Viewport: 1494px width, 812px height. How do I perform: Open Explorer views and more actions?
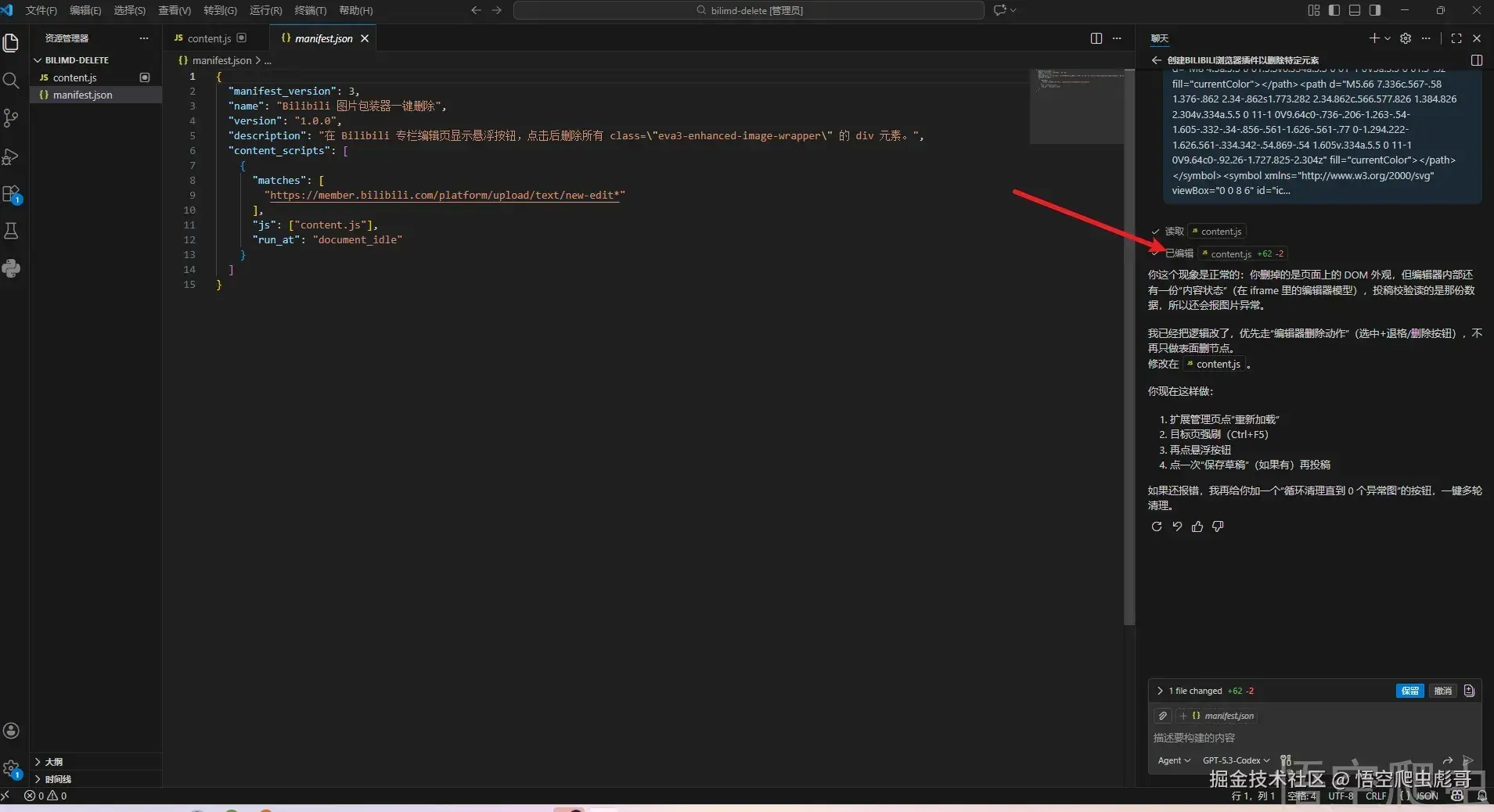coord(144,38)
